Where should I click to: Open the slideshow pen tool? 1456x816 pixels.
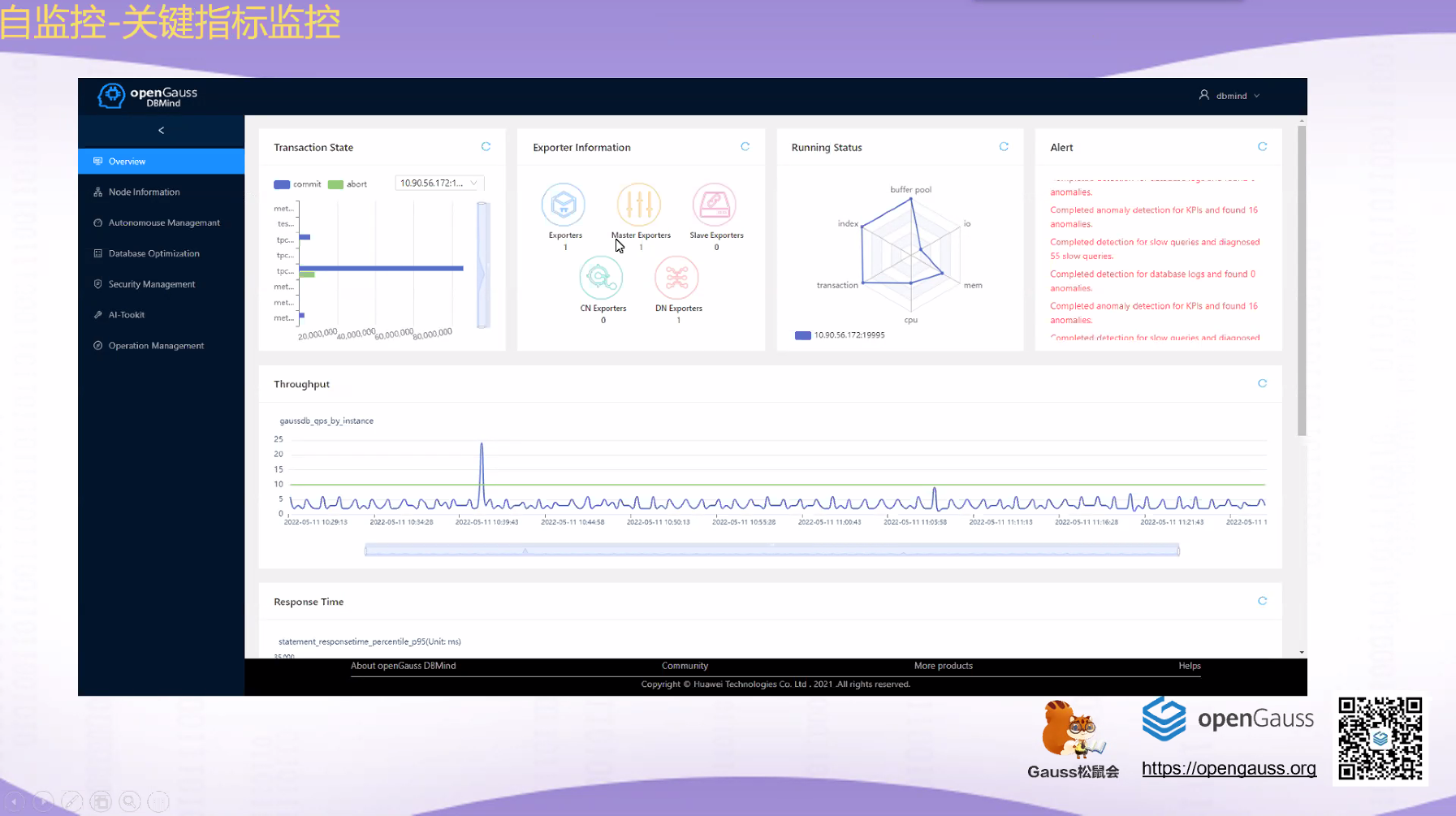72,802
